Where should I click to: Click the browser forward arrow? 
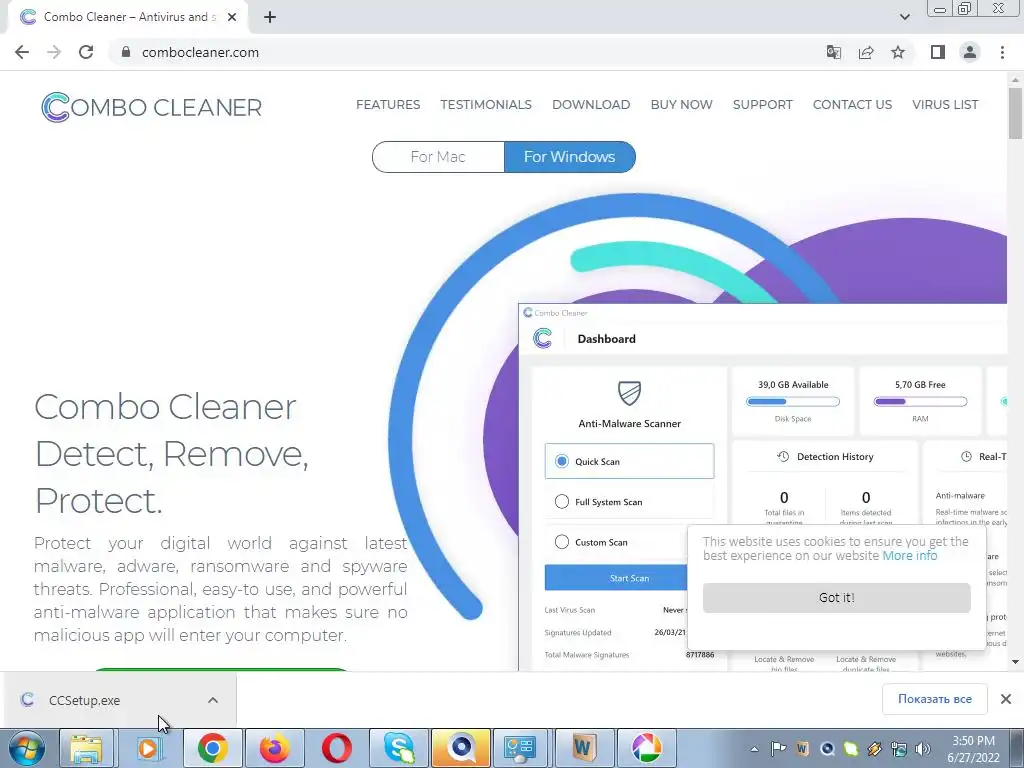click(54, 52)
